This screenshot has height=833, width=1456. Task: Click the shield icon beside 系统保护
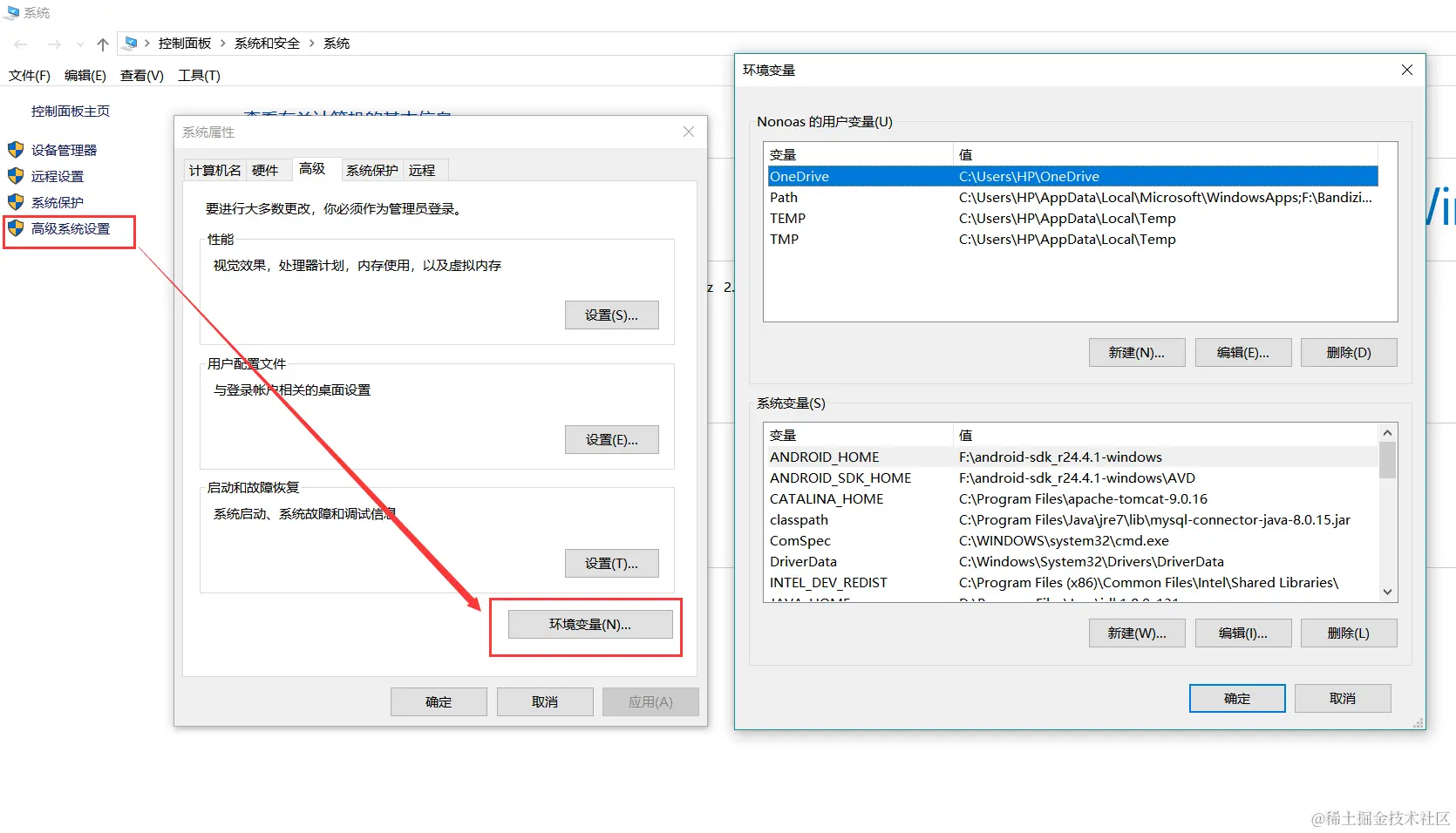(x=16, y=202)
